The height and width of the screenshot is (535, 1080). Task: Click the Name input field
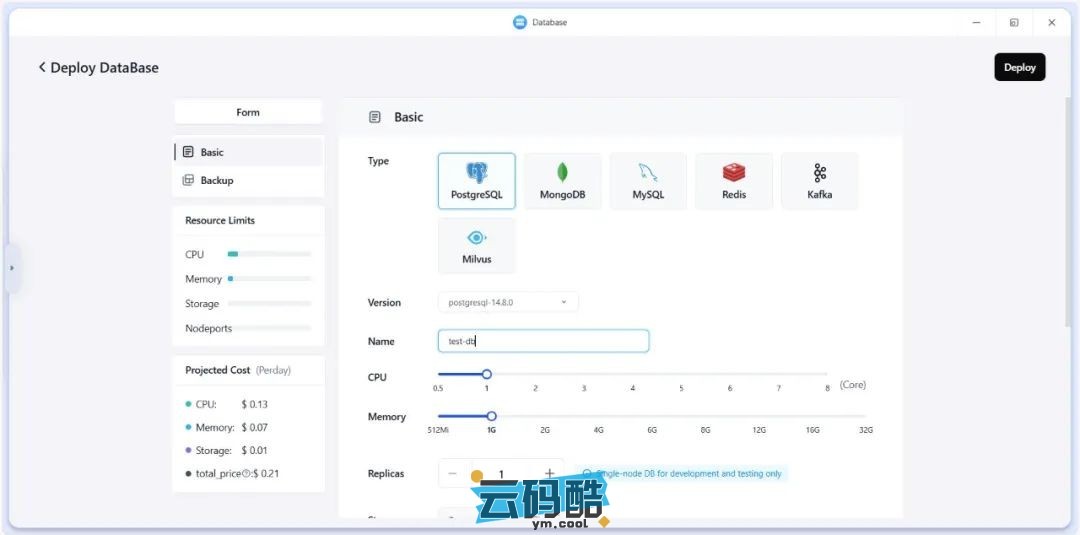click(x=543, y=341)
